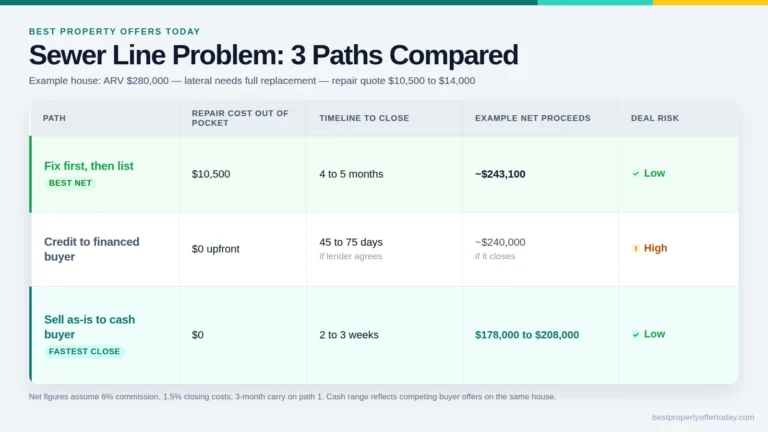Click the $178,000 to $208,000 value

tap(527, 335)
